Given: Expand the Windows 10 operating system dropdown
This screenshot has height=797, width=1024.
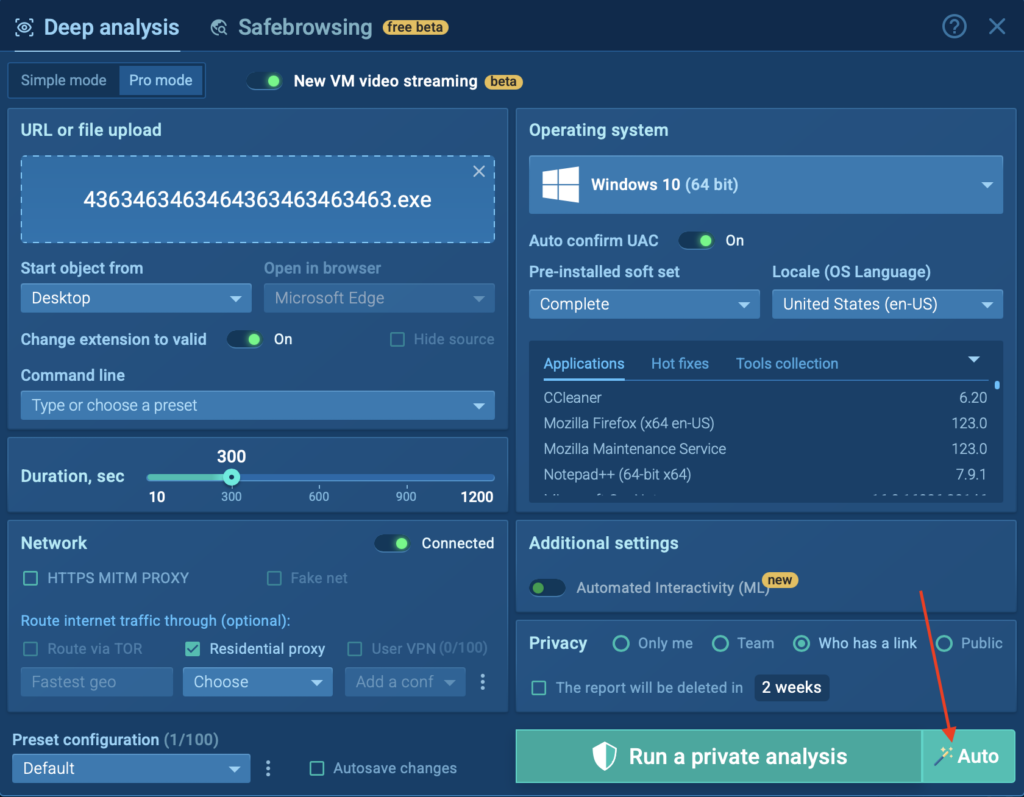Looking at the screenshot, I should (x=765, y=185).
